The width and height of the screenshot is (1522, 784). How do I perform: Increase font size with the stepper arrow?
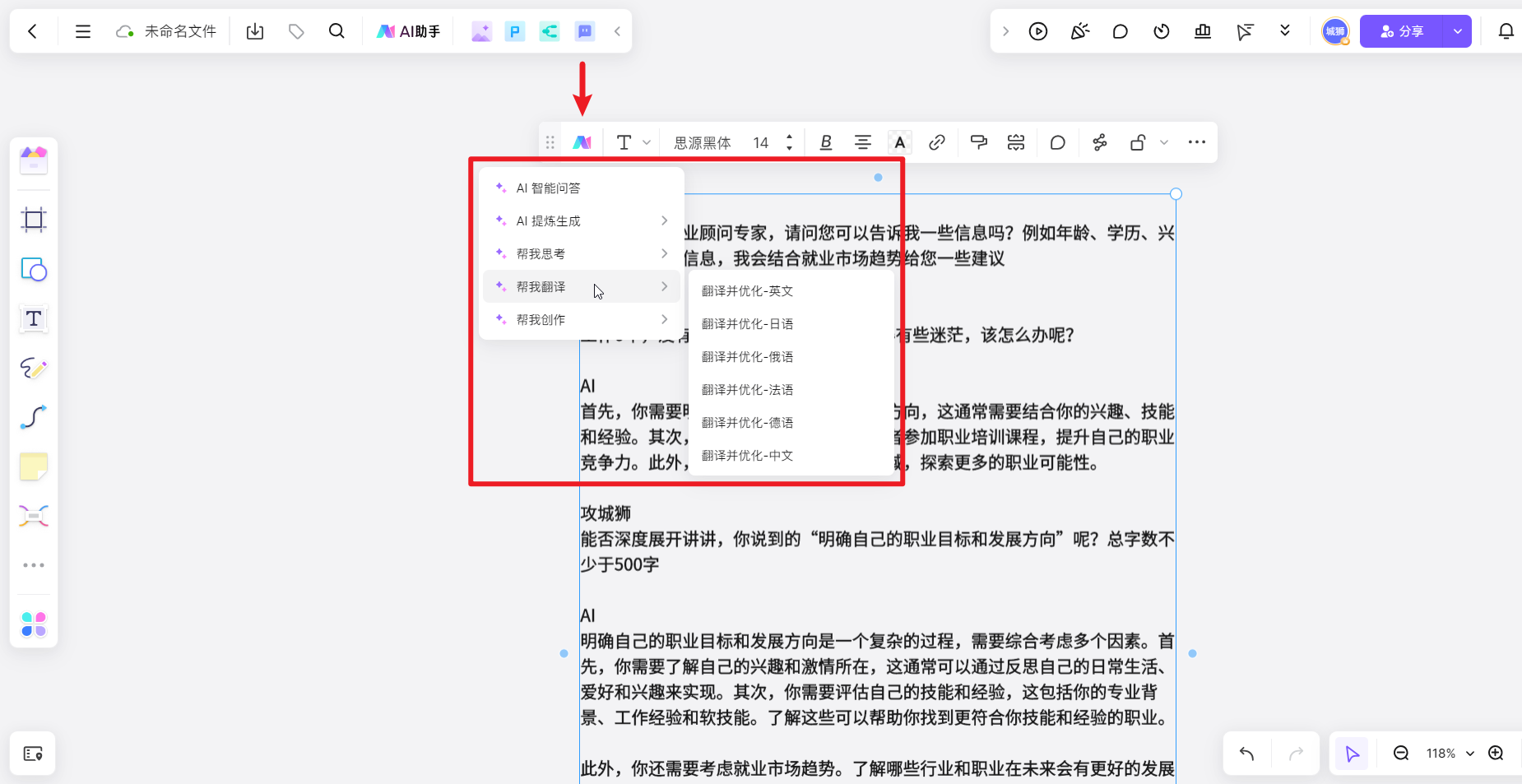coord(788,136)
